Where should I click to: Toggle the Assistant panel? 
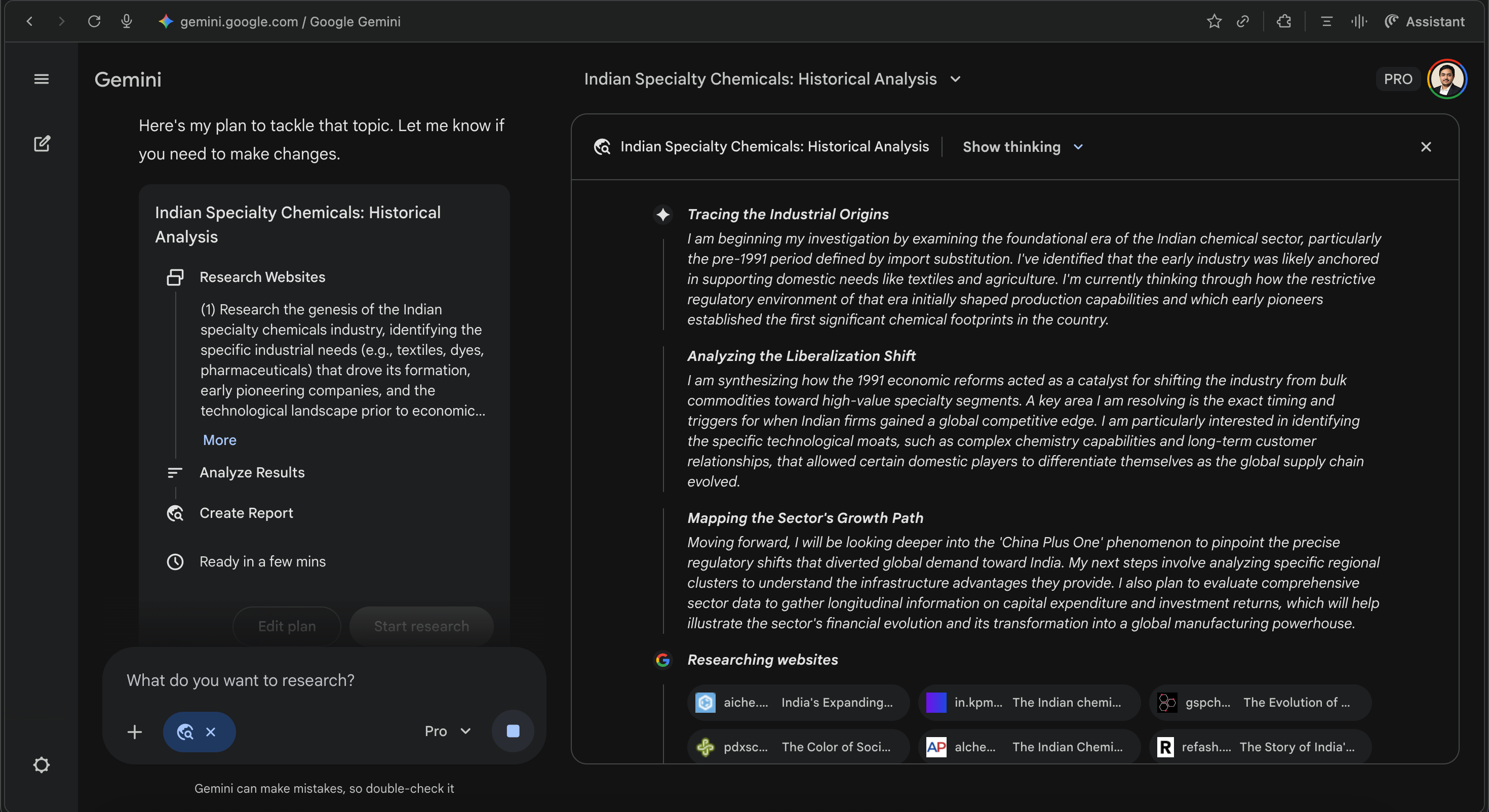(x=1425, y=21)
